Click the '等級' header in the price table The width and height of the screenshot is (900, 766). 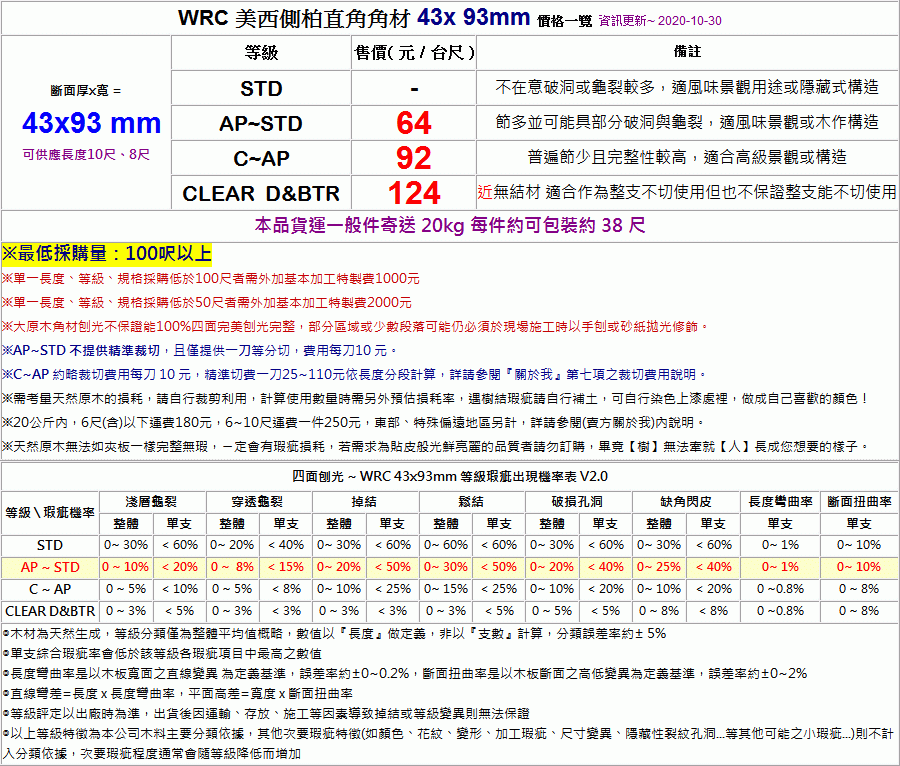261,53
